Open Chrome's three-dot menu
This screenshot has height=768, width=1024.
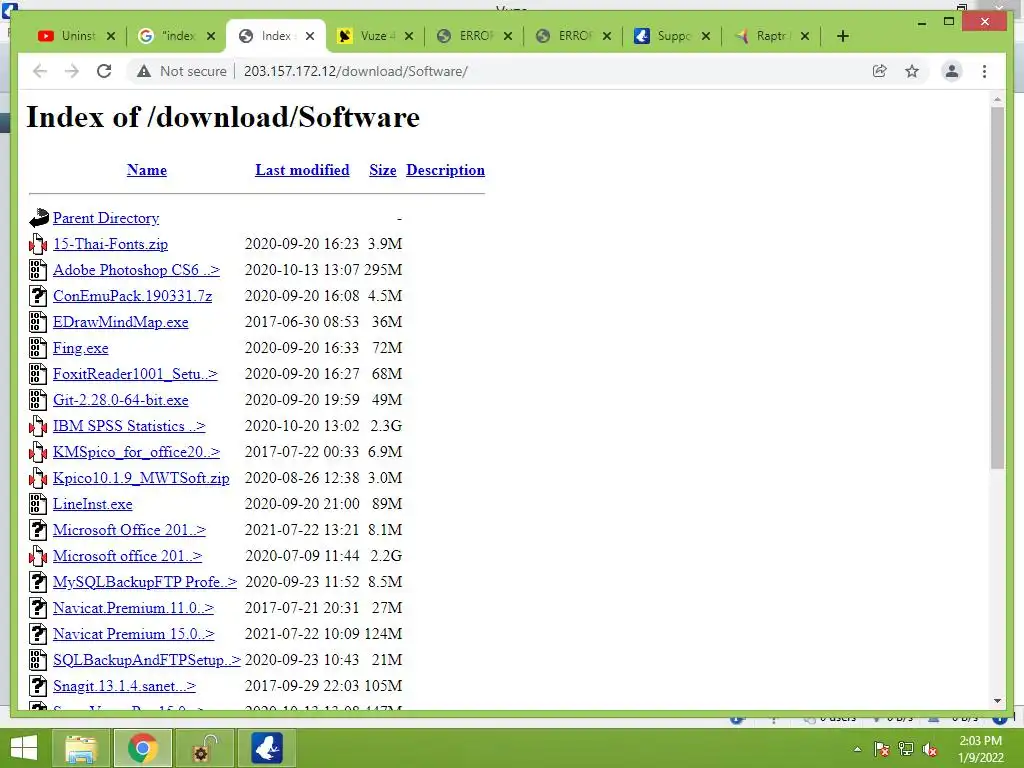tap(984, 71)
